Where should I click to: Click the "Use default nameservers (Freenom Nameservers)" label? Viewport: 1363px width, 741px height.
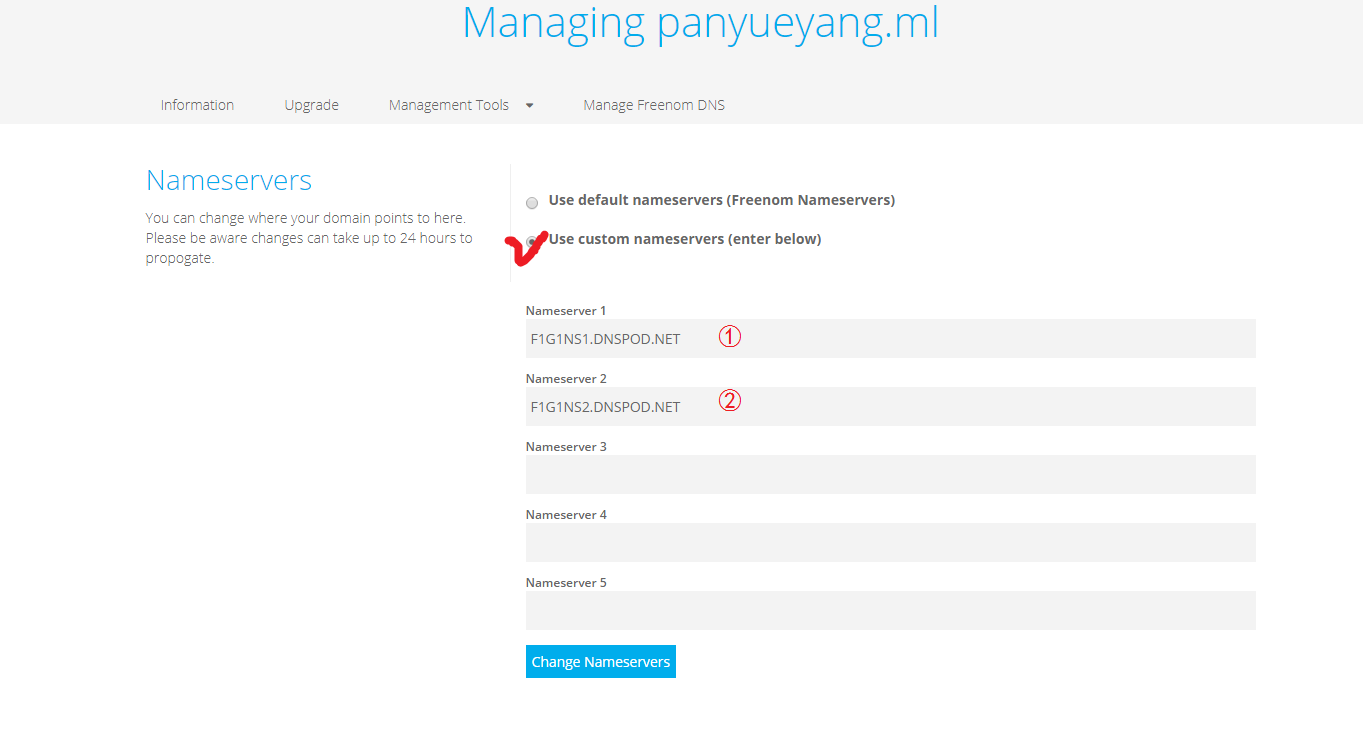(721, 200)
